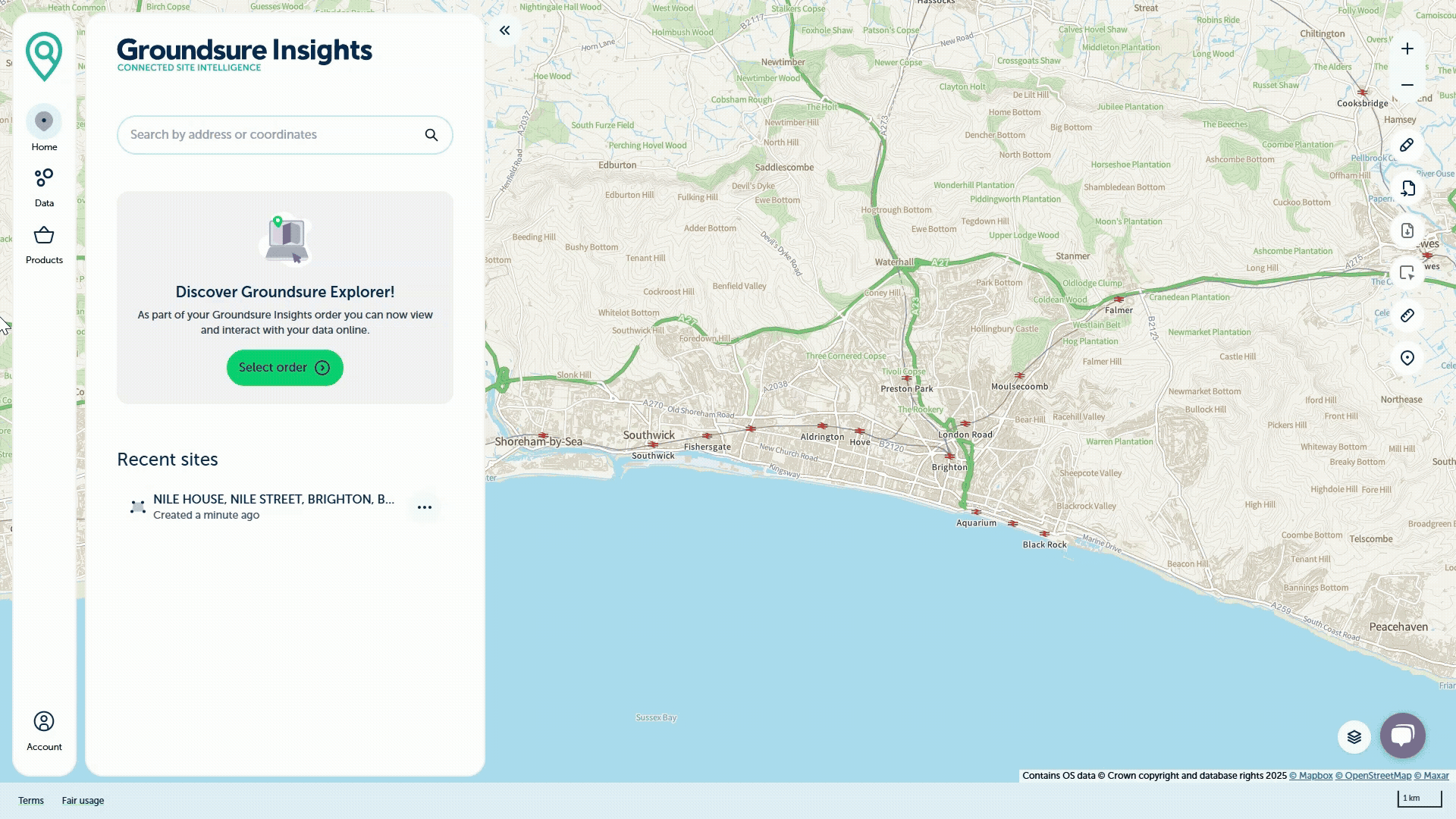The width and height of the screenshot is (1456, 819).
Task: Open the OpenStreetMap attribution link
Action: tap(1373, 776)
